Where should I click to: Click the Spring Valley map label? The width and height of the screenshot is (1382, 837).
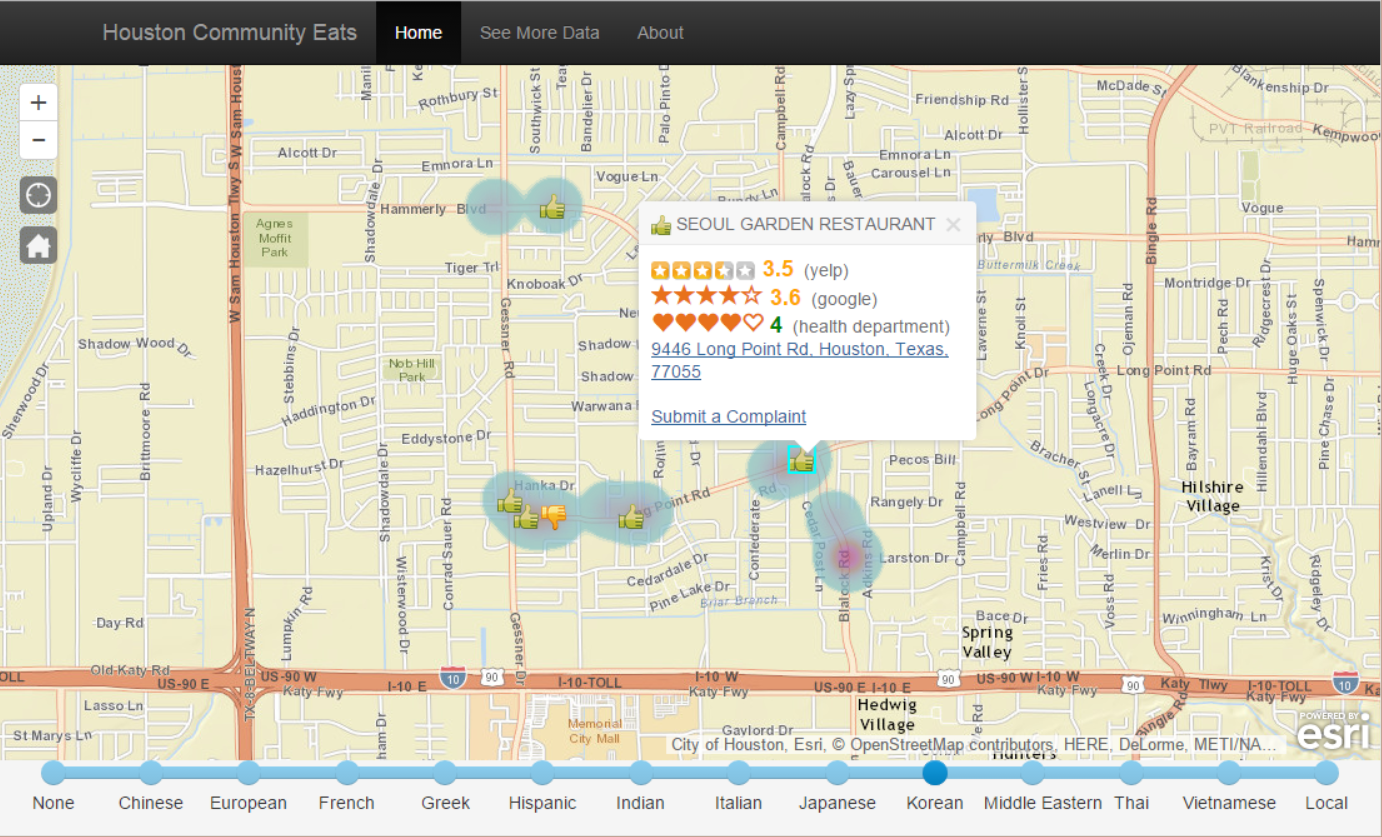click(986, 642)
